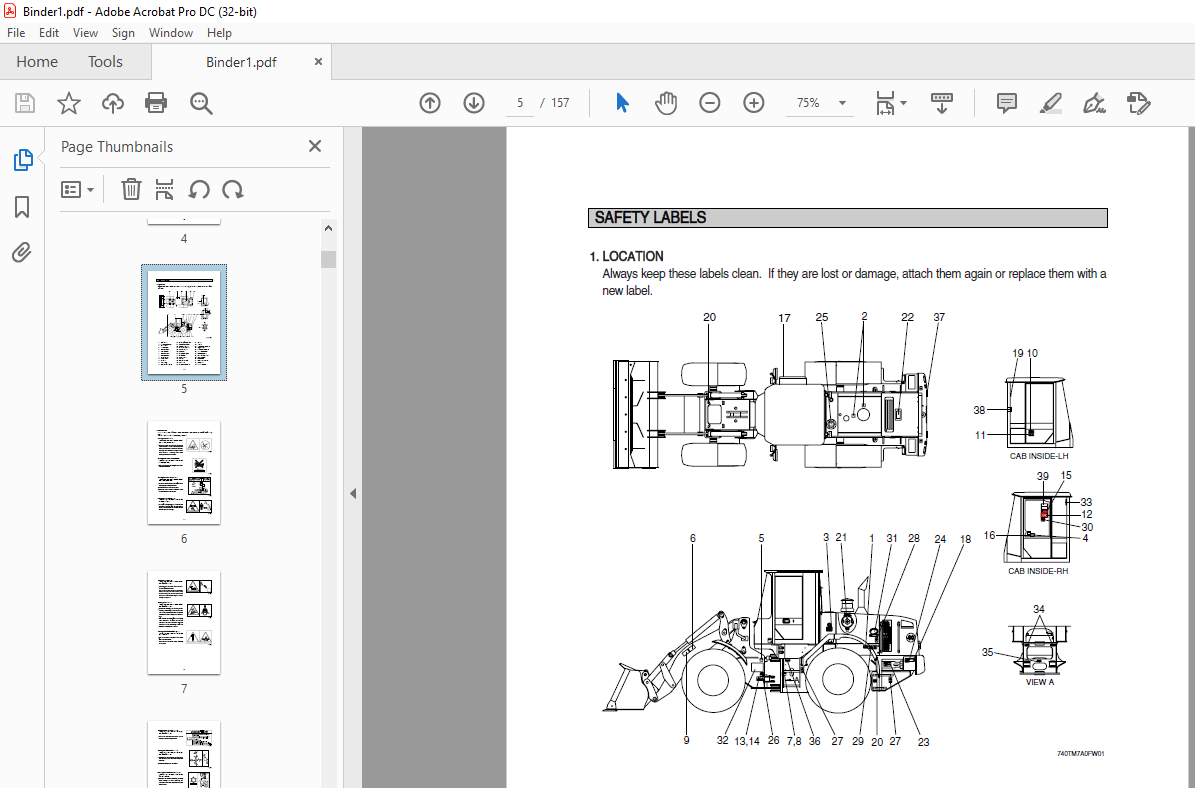The image size is (1195, 788).
Task: Delete selected page thumbnail with trash icon
Action: click(131, 189)
